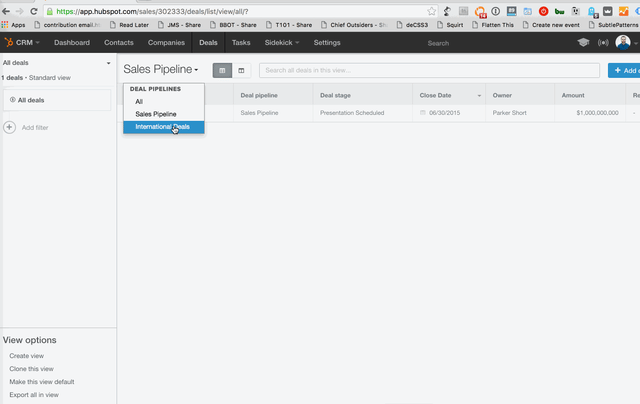Click the dark crown extension icon
Image resolution: width=640 pixels, height=404 pixels.
point(608,11)
